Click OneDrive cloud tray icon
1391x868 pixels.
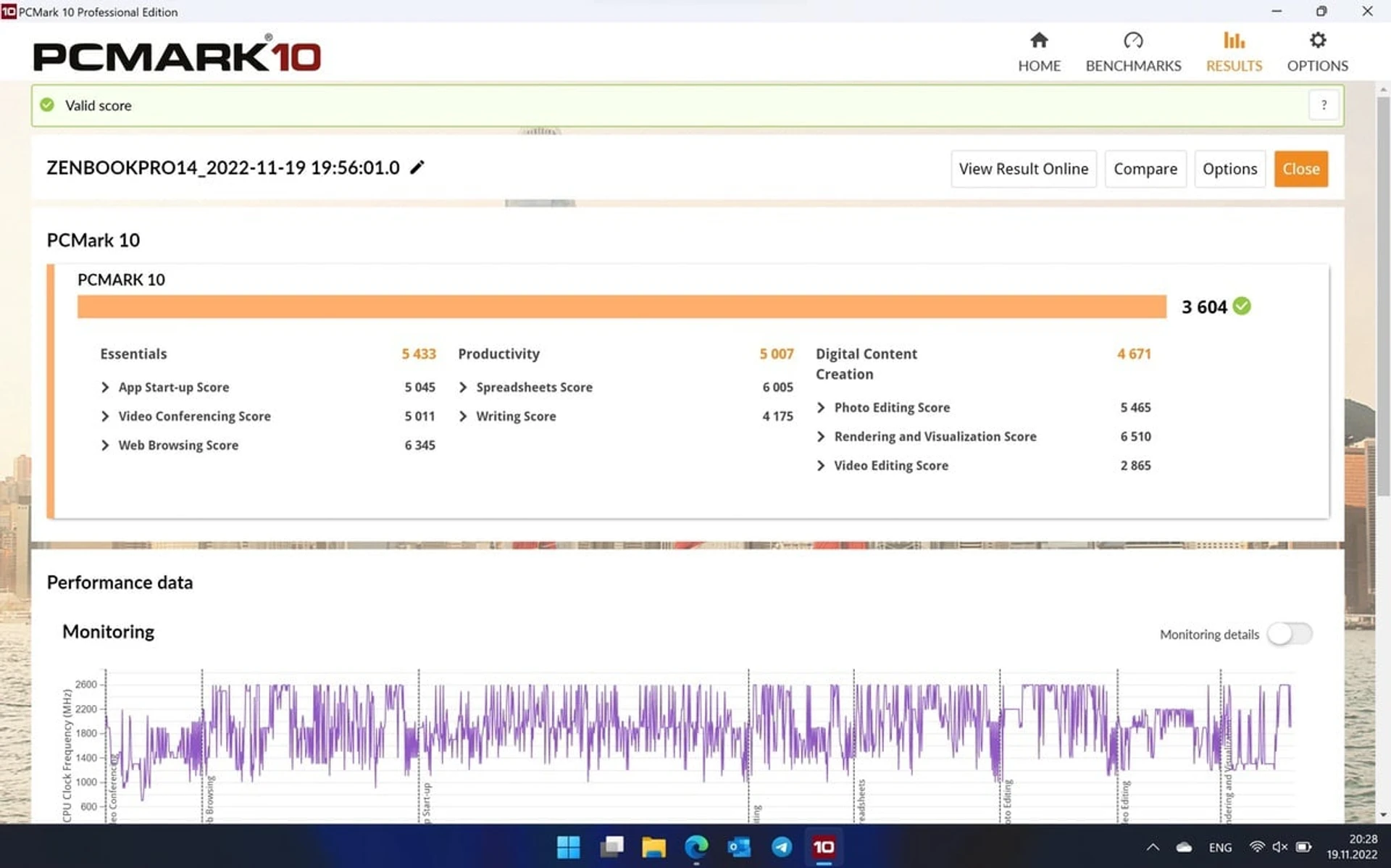point(1184,847)
